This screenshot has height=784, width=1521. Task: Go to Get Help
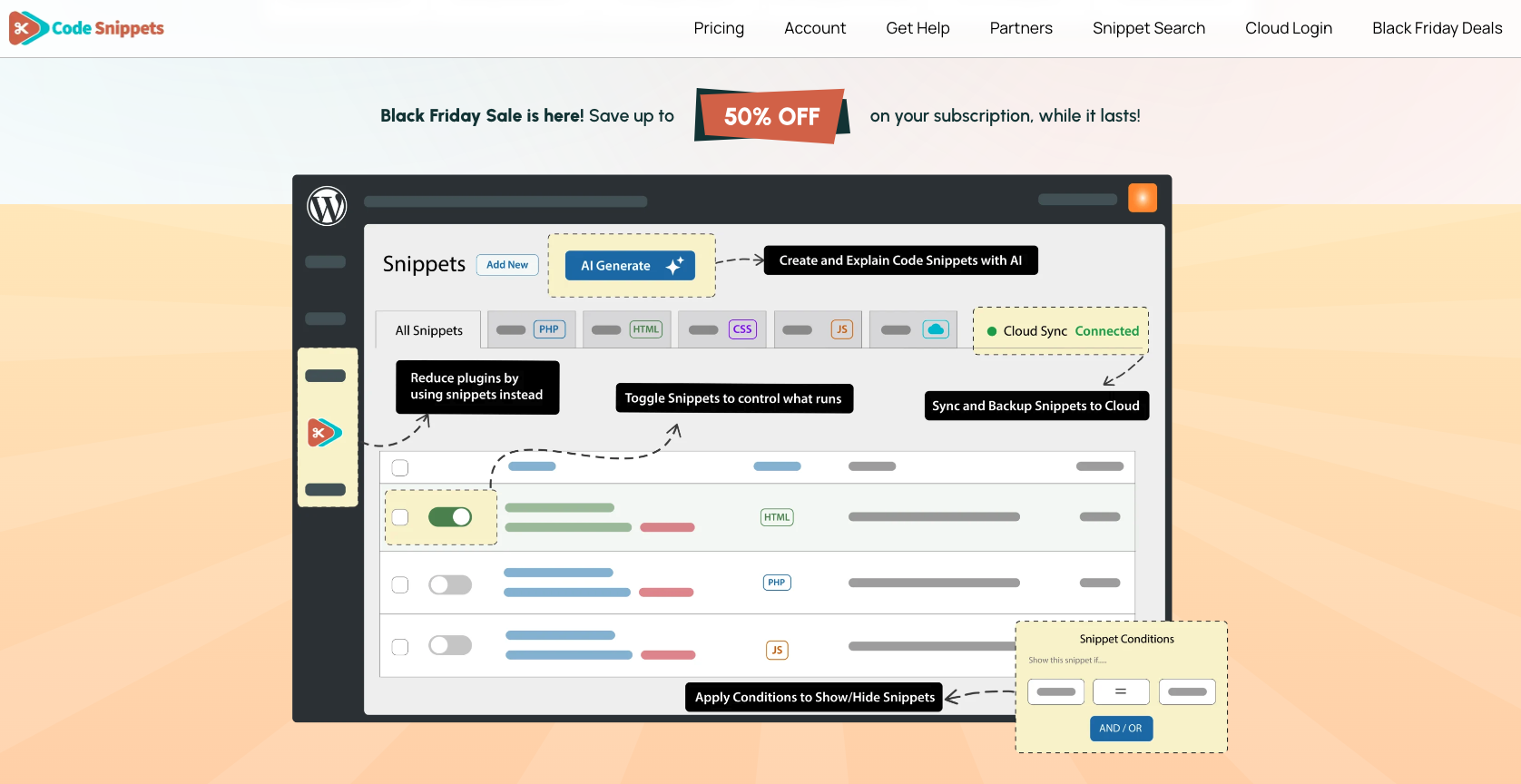918,28
